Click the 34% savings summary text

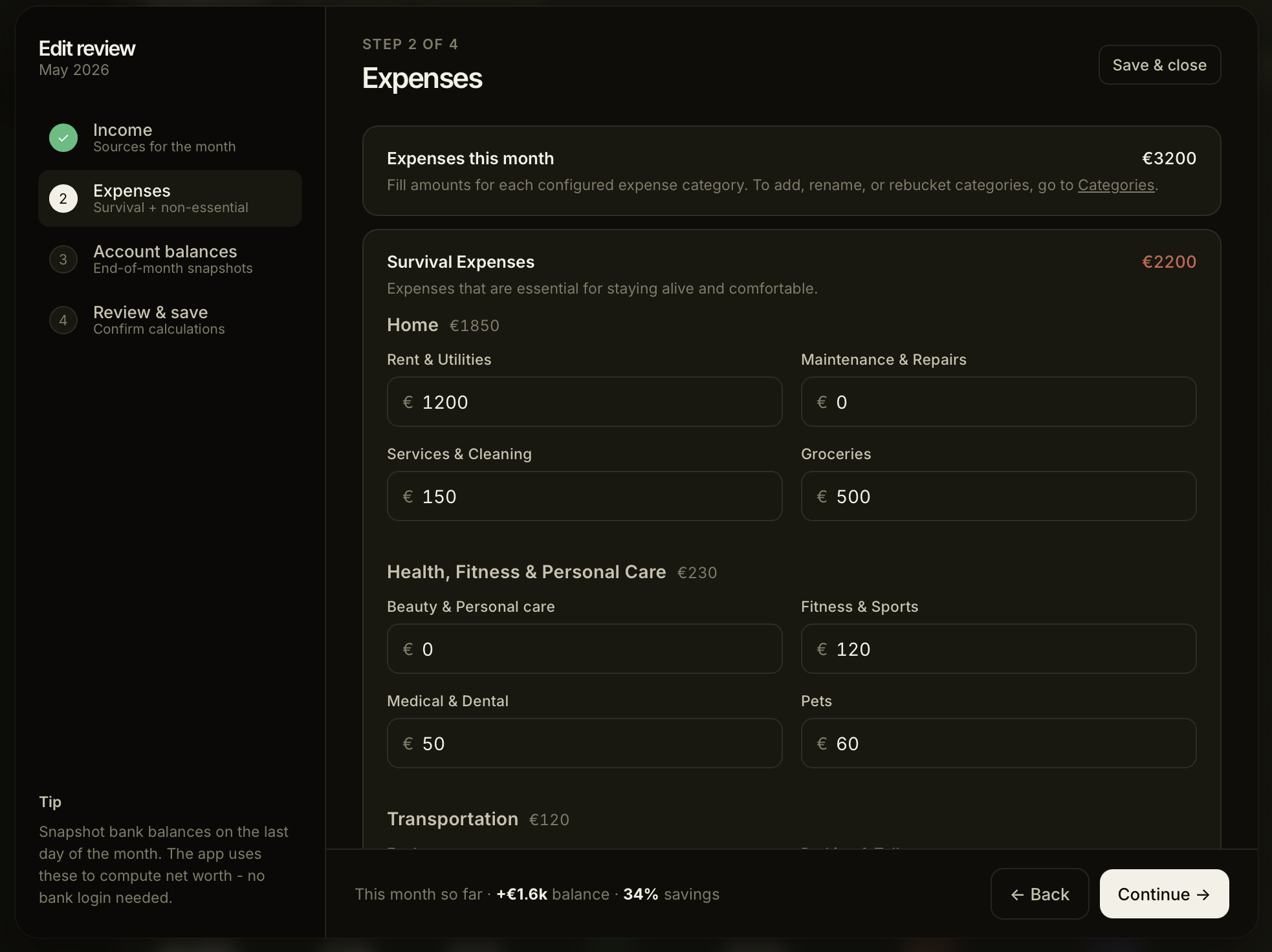671,894
